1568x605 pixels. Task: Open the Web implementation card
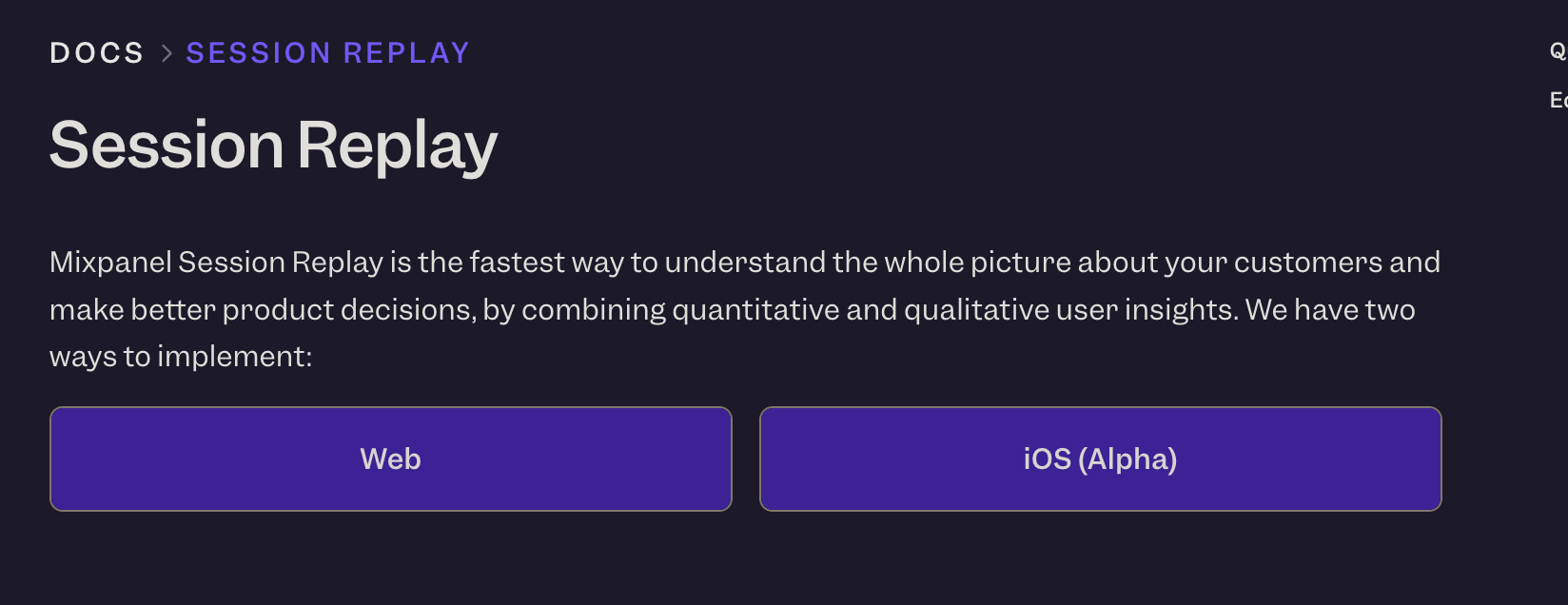point(390,459)
